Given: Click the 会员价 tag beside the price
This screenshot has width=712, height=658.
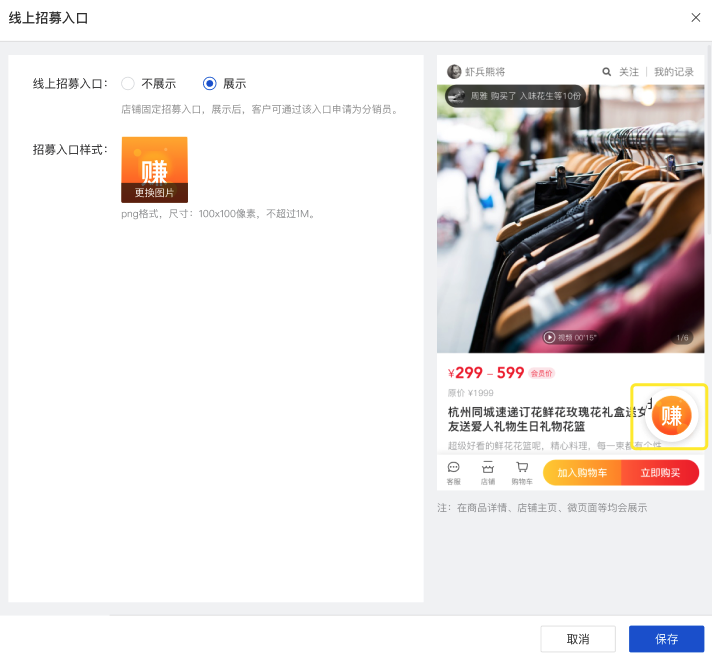Looking at the screenshot, I should [x=541, y=373].
